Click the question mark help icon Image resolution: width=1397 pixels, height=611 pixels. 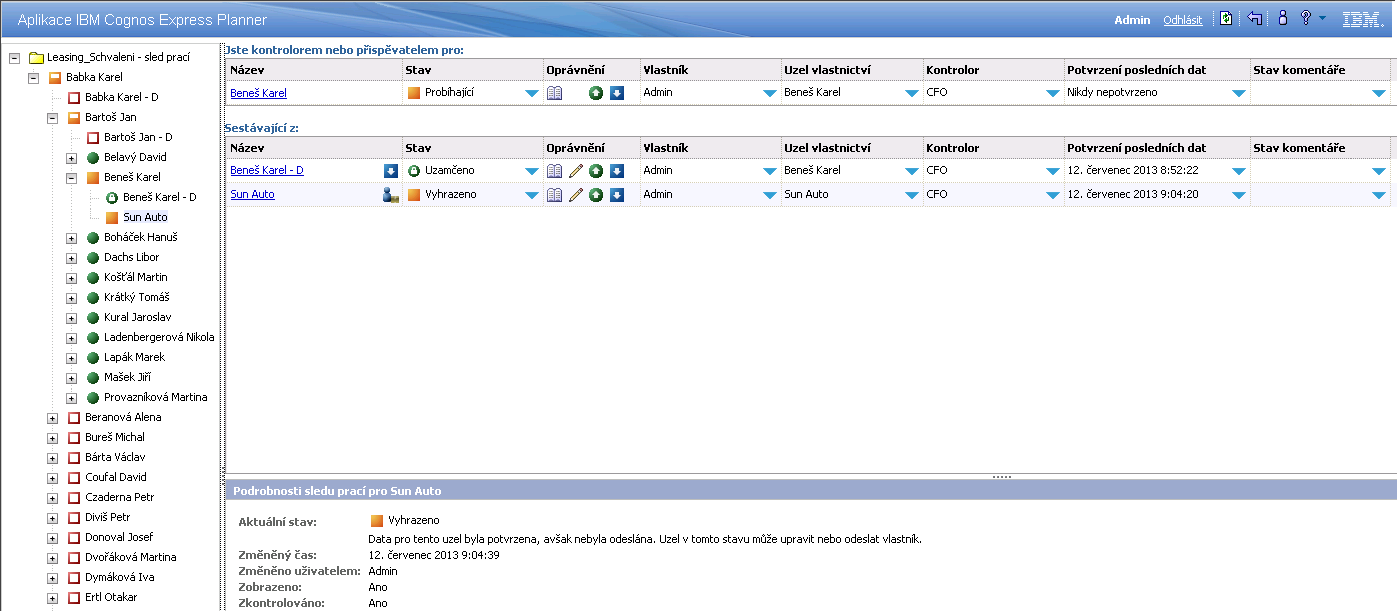(x=1305, y=19)
